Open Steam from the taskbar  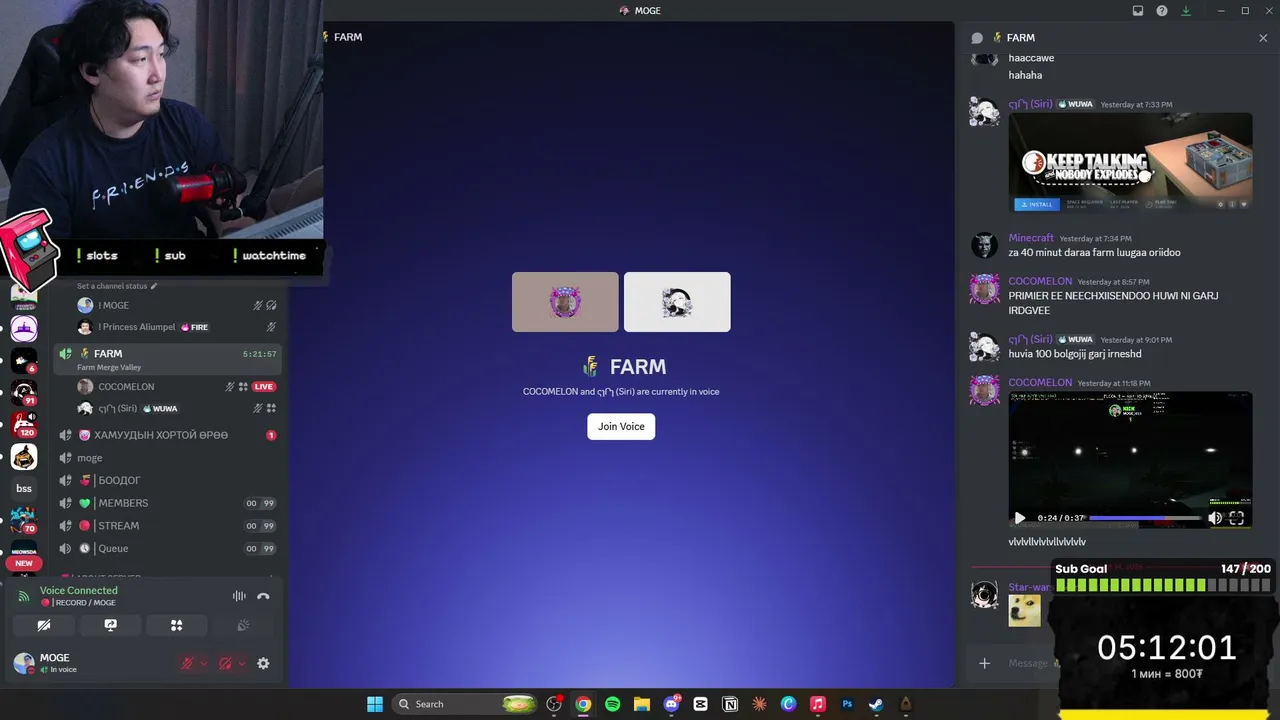pos(876,704)
